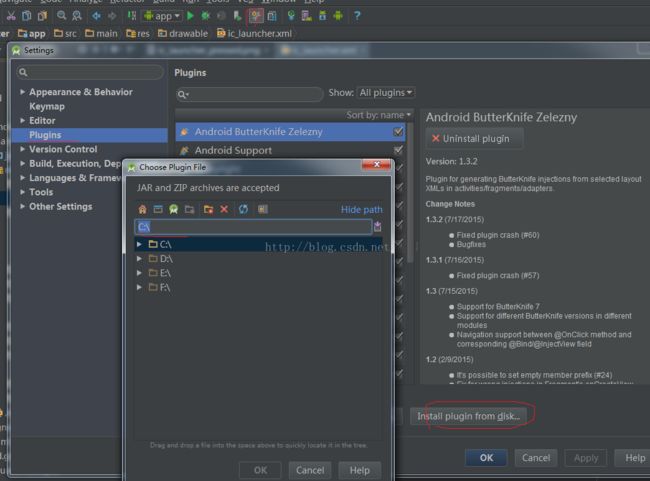Screen dimensions: 650x481
Task: Click the Hide path link
Action: (x=361, y=210)
